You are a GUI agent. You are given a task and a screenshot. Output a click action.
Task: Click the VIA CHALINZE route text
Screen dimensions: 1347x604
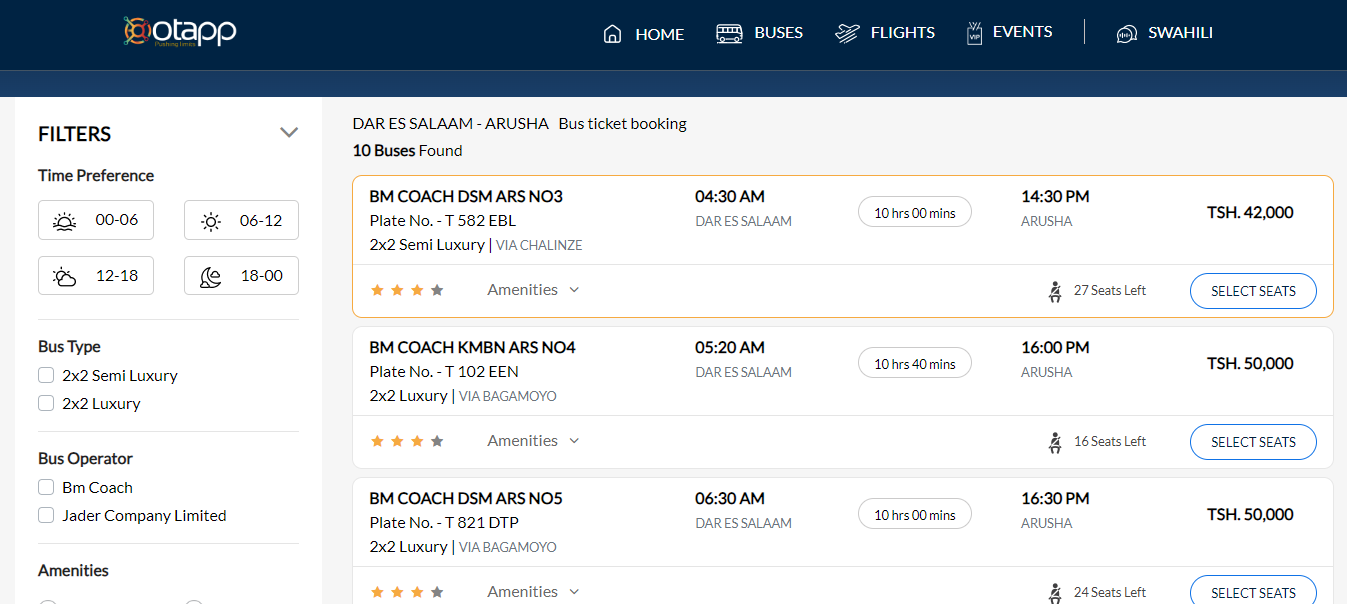(539, 245)
